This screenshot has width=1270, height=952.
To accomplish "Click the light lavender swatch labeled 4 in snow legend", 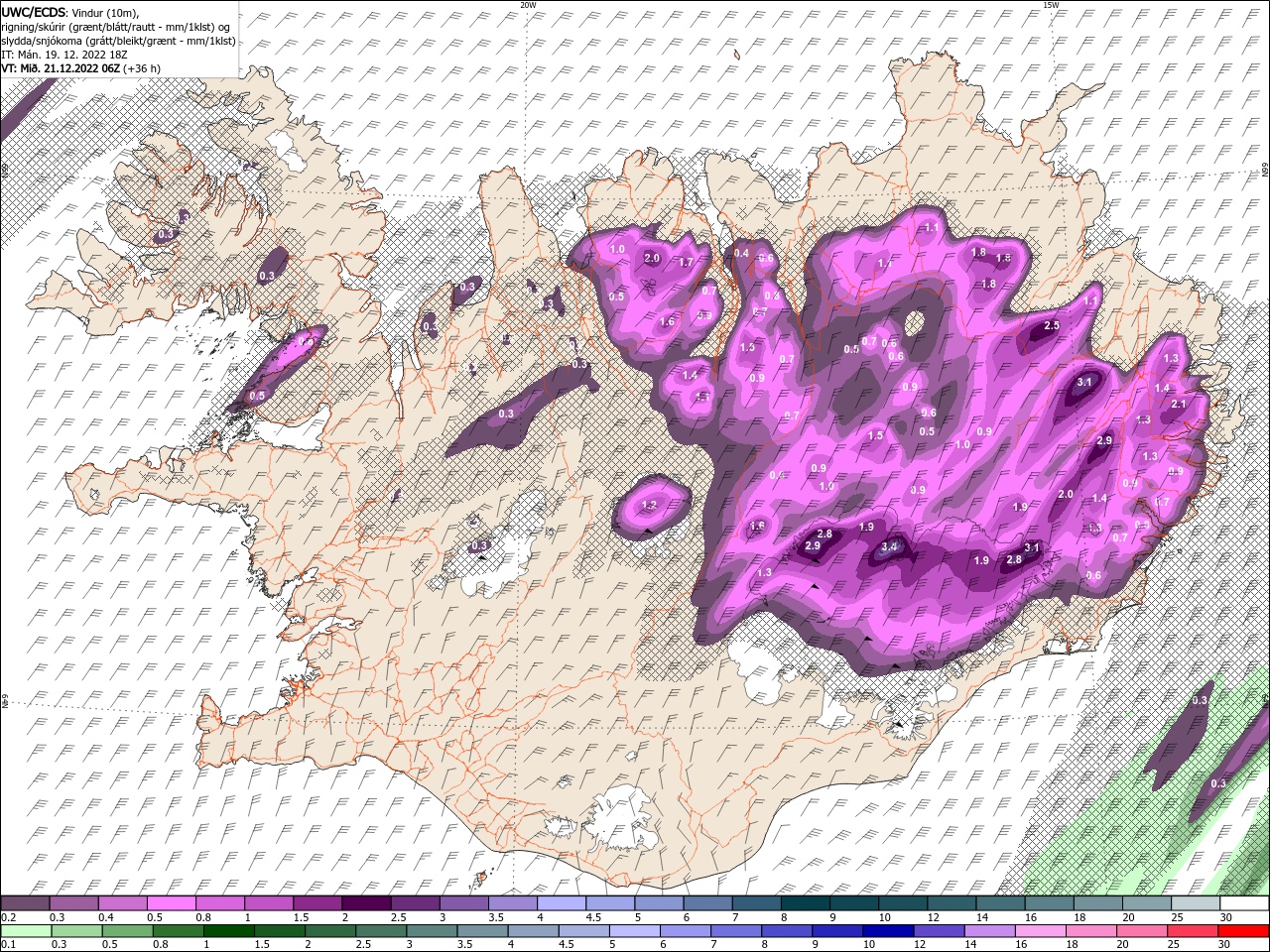I will pyautogui.click(x=561, y=903).
